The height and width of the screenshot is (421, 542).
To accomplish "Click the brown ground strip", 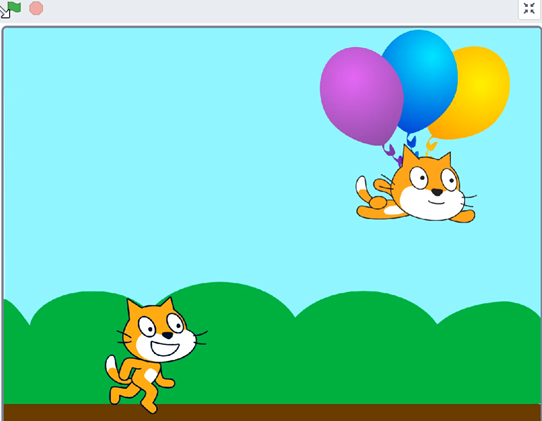I will tap(272, 412).
